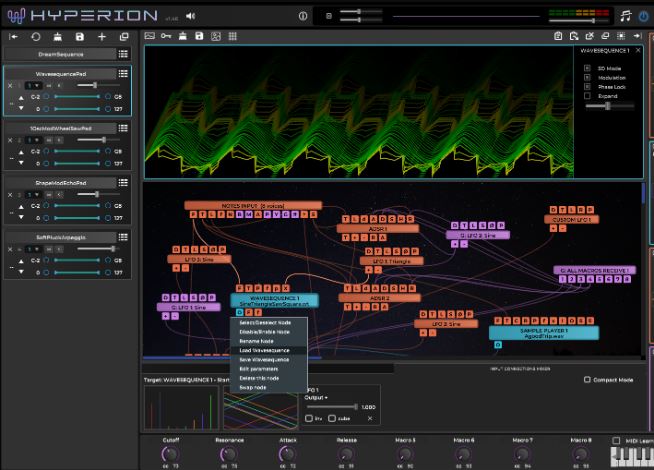Click the music notes icon in the header

626,16
